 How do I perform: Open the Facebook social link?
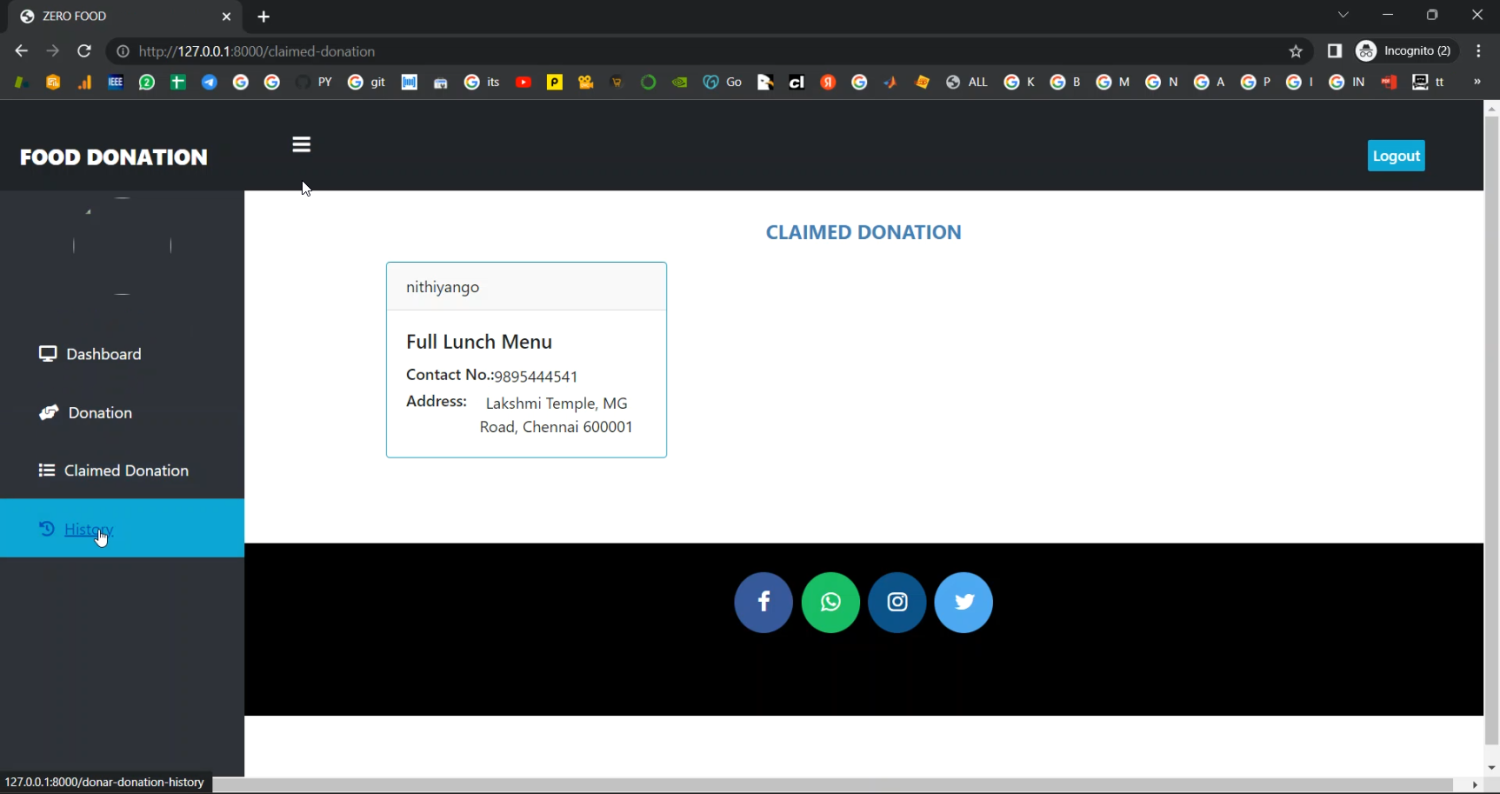point(763,602)
